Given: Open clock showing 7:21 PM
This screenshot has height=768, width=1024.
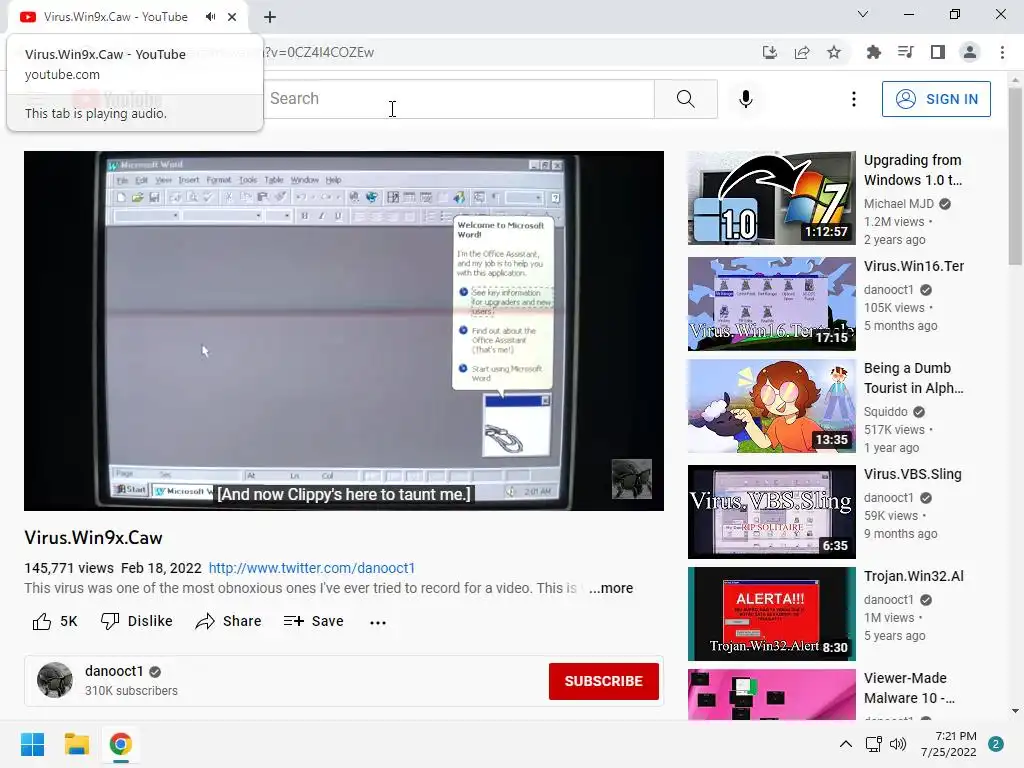Looking at the screenshot, I should (948, 744).
